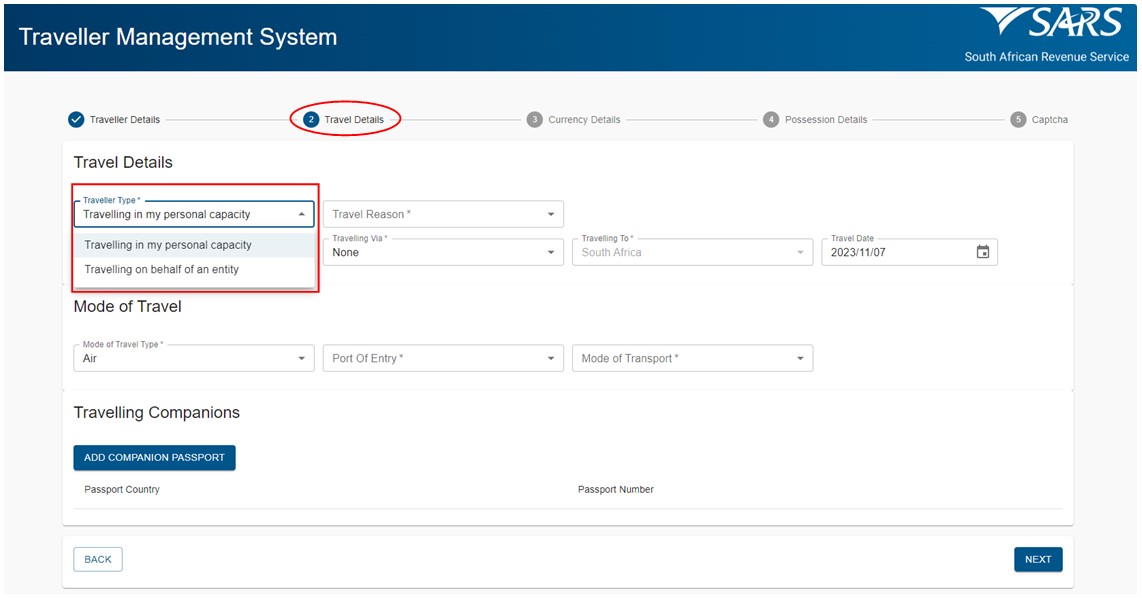Screen dimensions: 1142x598
Task: Expand the Travelling Via dropdown
Action: coord(443,252)
